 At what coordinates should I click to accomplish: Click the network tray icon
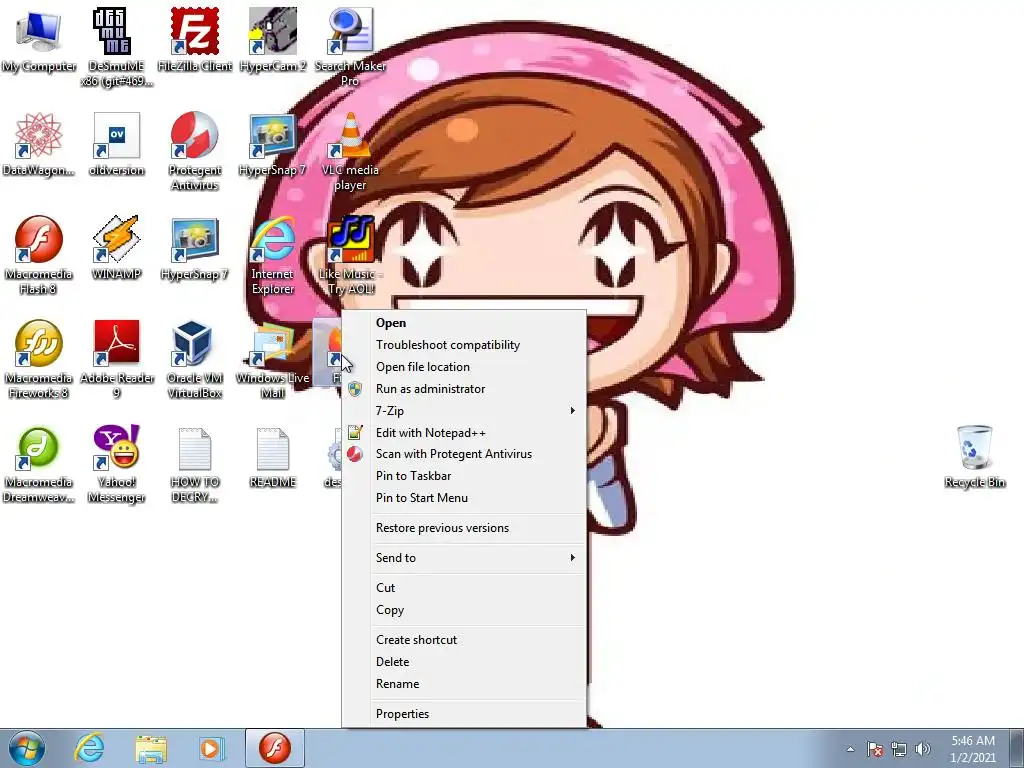click(899, 749)
